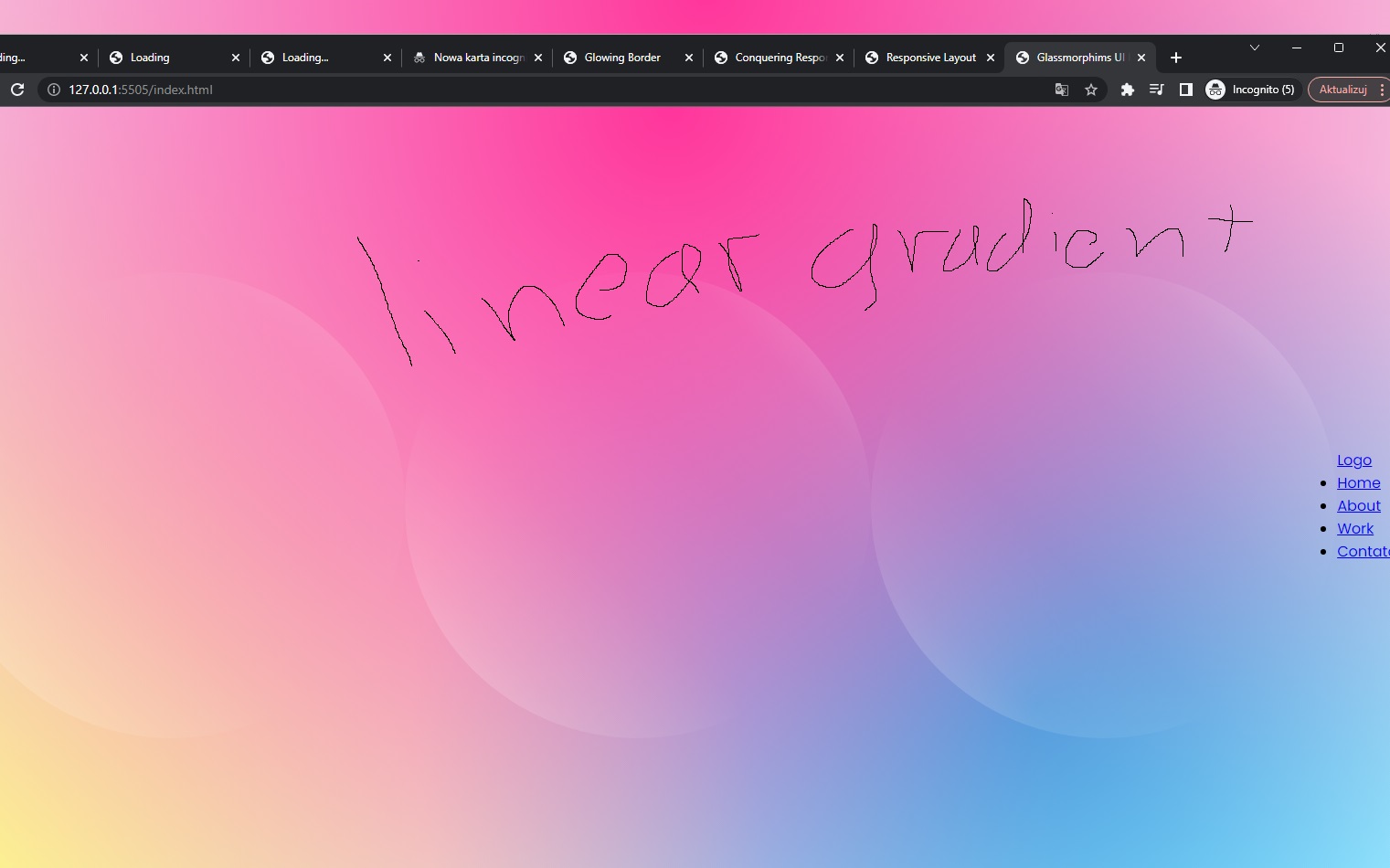The width and height of the screenshot is (1390, 868).
Task: Close the Responsive Layout tab
Action: [x=991, y=58]
